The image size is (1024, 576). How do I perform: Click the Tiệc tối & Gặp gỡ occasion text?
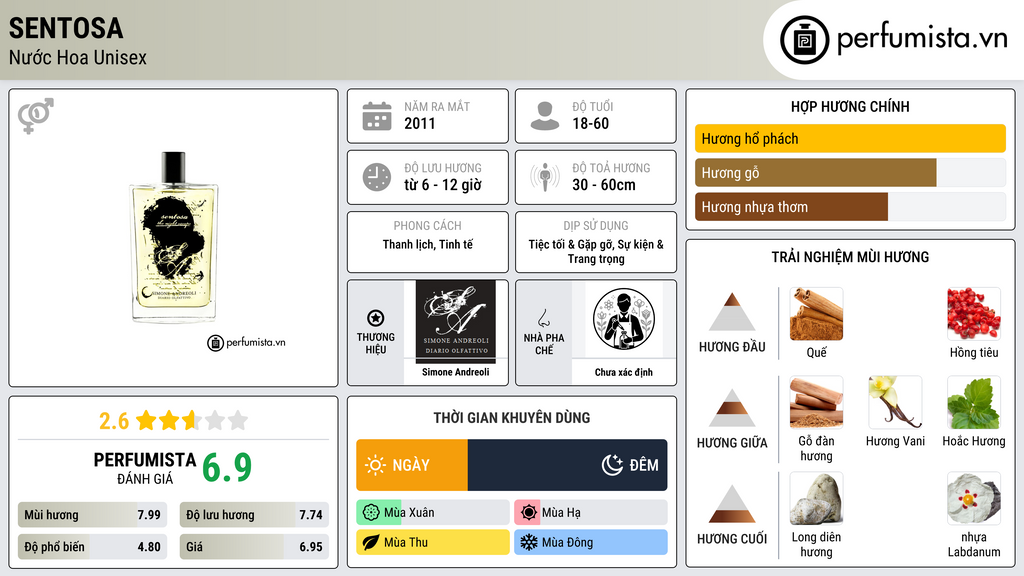[596, 251]
